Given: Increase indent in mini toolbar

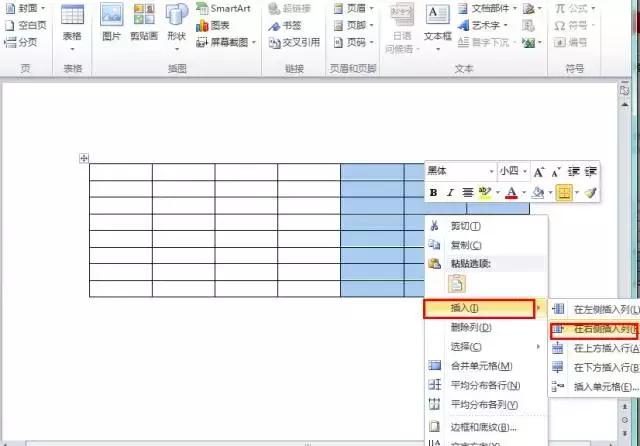Looking at the screenshot, I should [x=591, y=171].
